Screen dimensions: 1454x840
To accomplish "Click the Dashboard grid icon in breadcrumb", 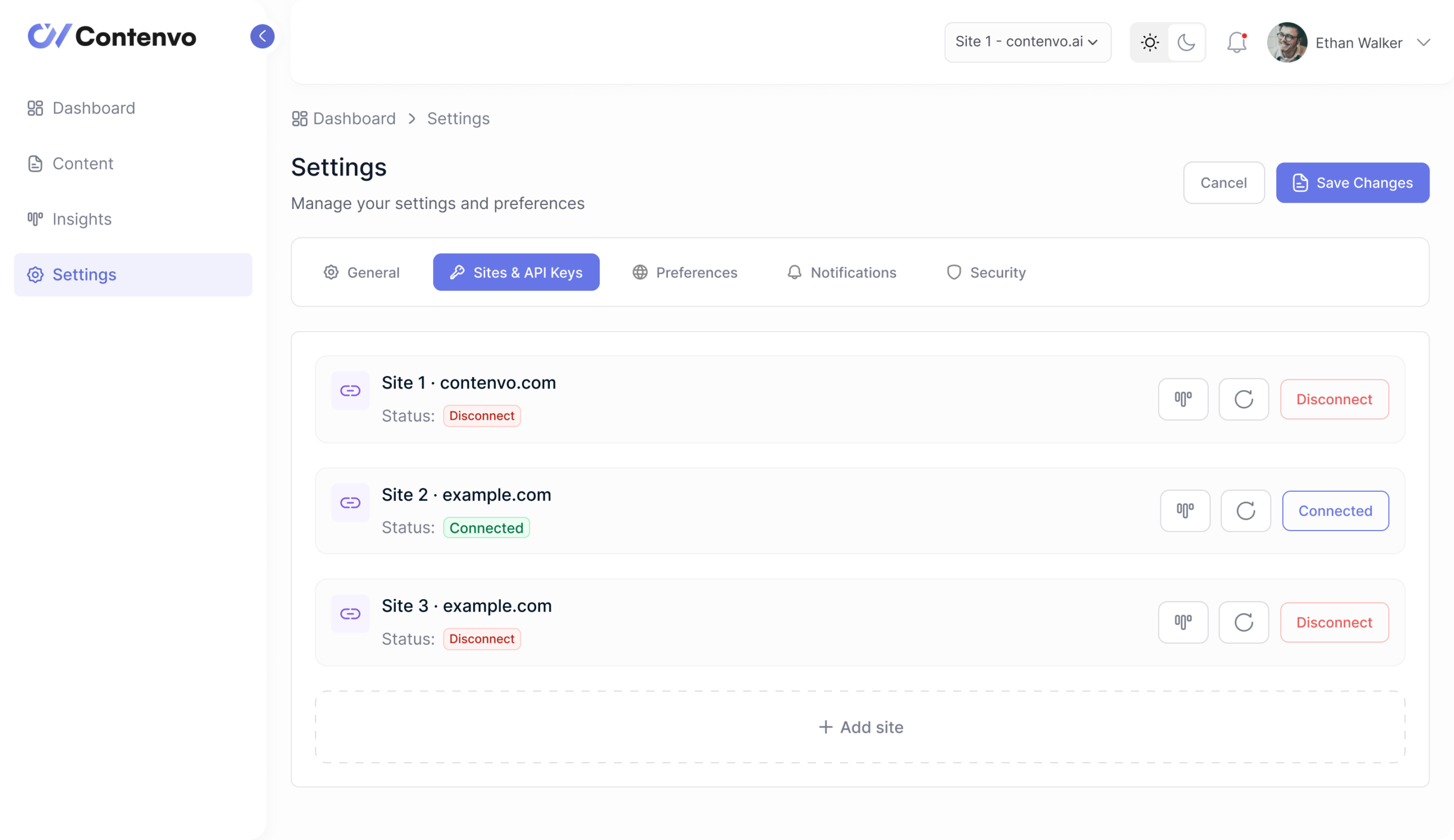I will pyautogui.click(x=299, y=118).
